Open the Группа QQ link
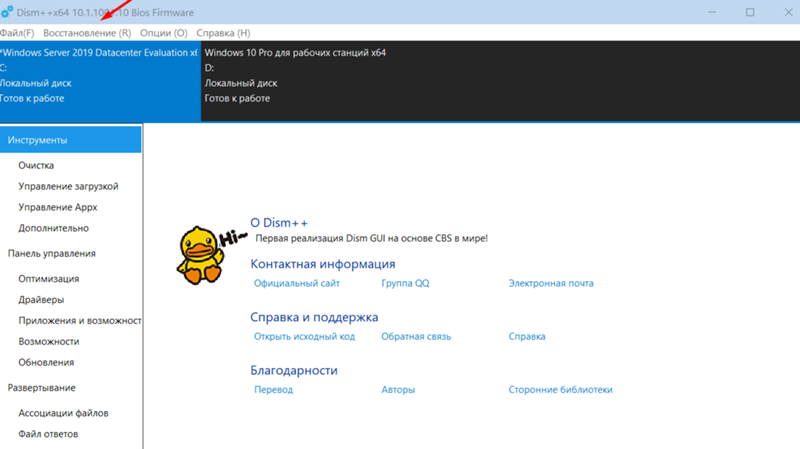The width and height of the screenshot is (800, 449). [405, 283]
